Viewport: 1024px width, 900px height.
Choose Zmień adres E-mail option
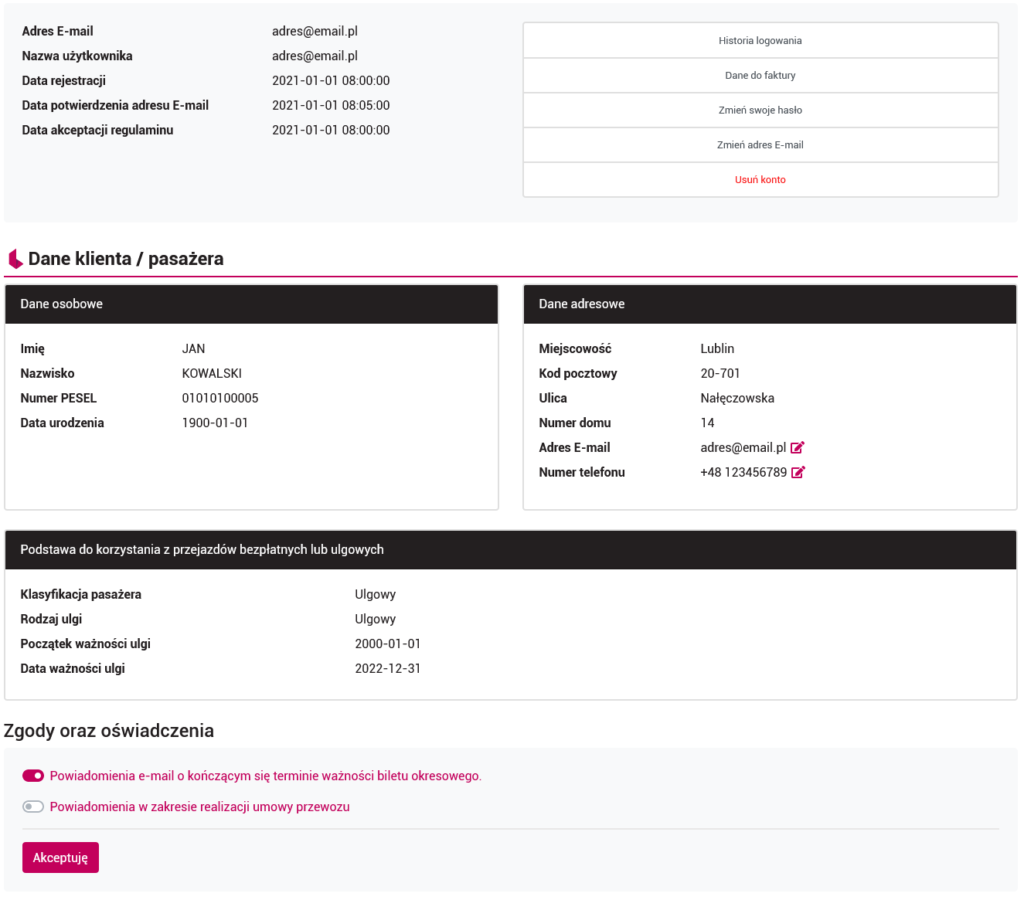[760, 145]
